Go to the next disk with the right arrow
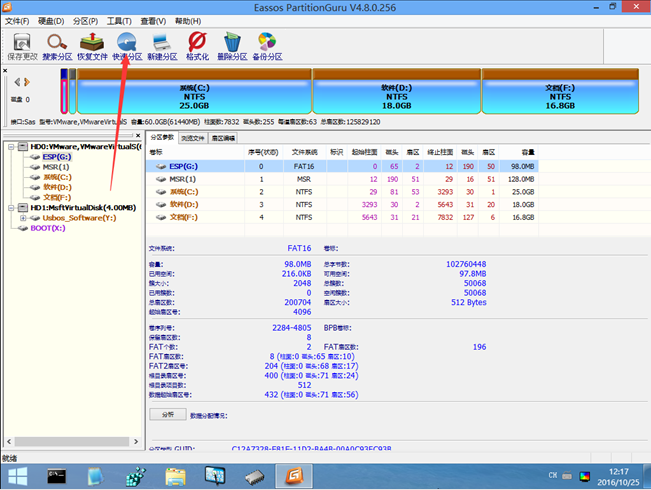The image size is (651, 490). tap(27, 82)
